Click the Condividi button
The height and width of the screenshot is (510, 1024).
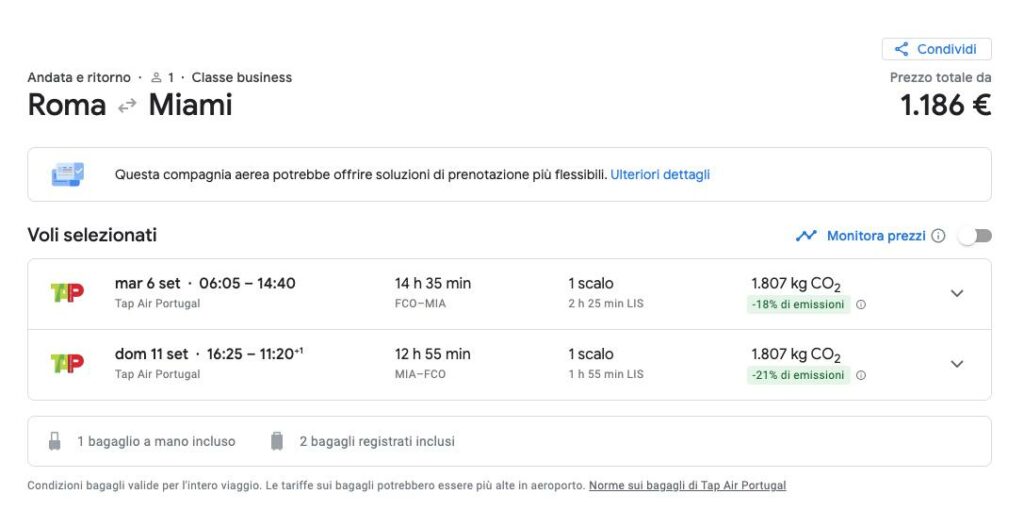tap(936, 49)
